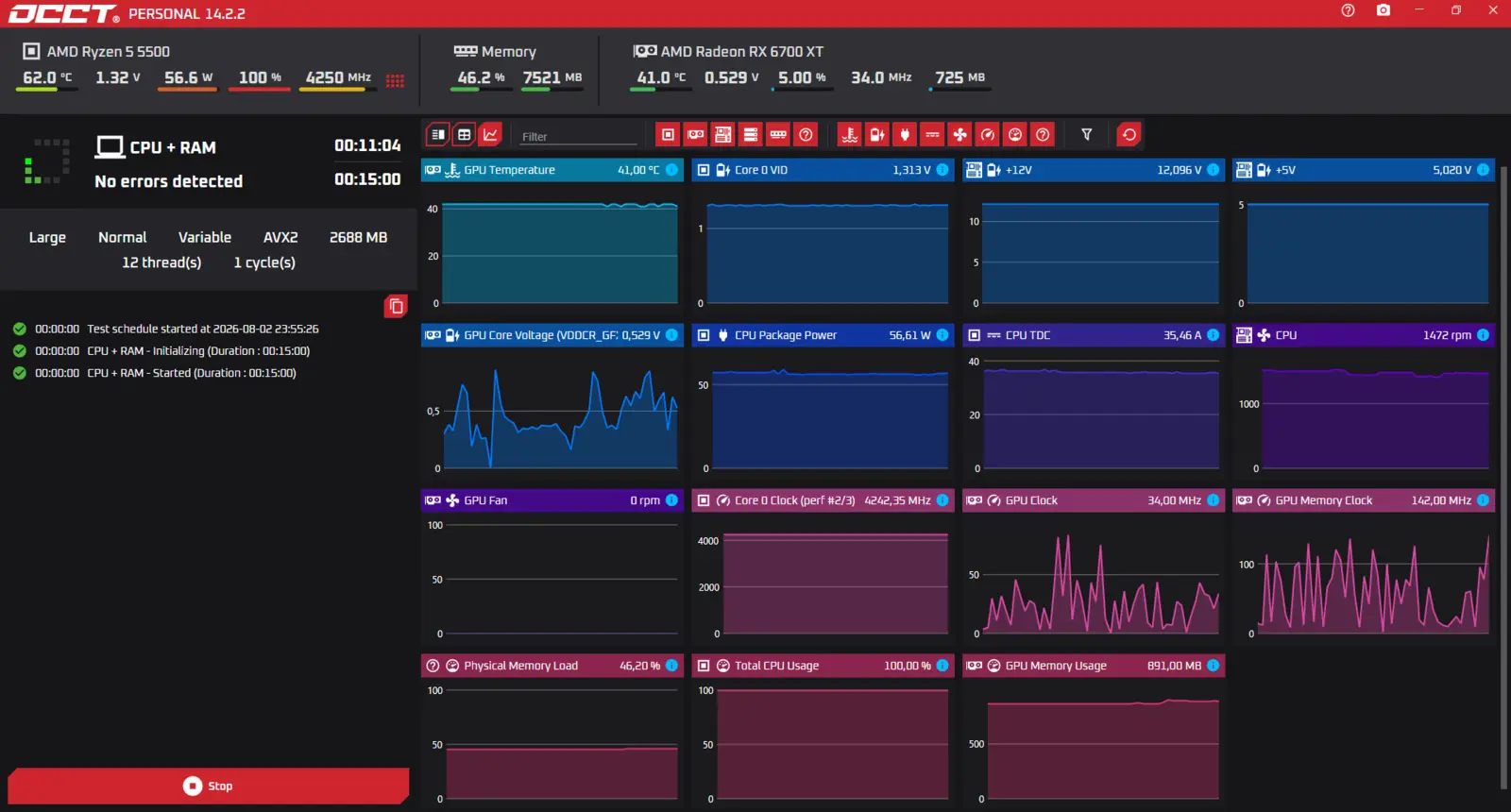
Task: Click the 2688 MB memory setting text
Action: coord(359,237)
